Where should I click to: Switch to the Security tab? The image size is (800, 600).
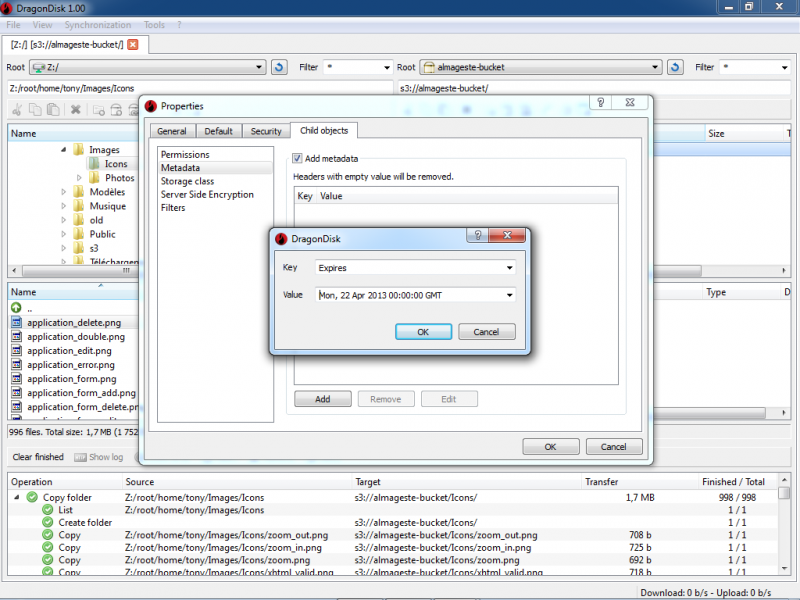266,131
